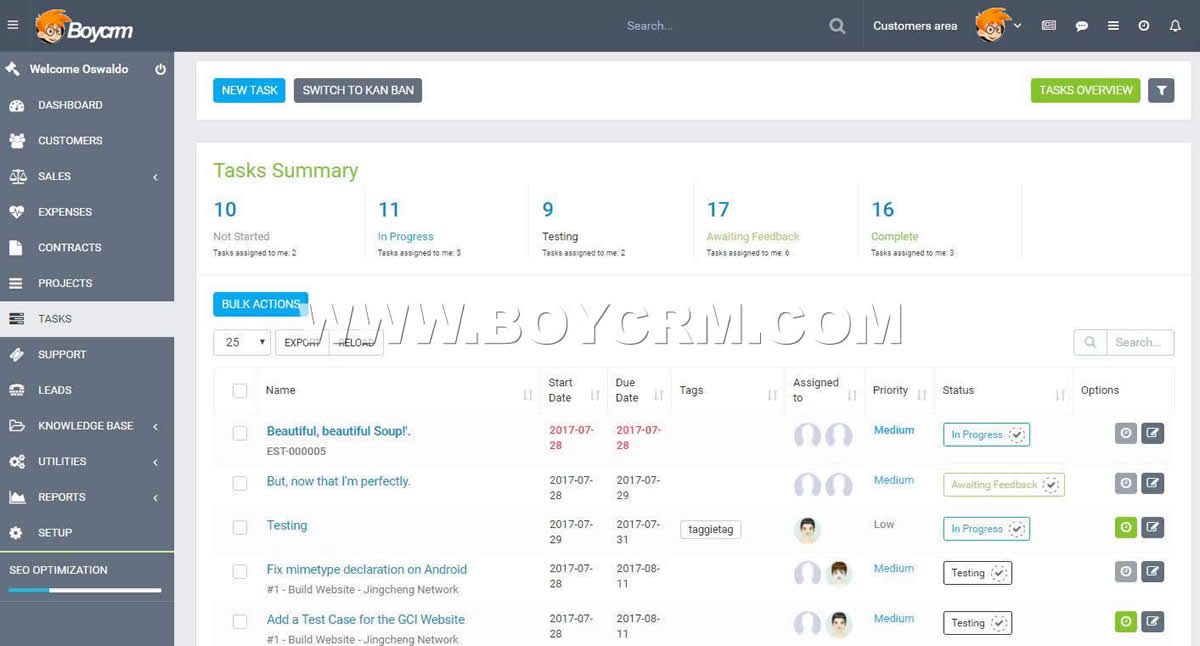1200x646 pixels.
Task: Open Customers in the sidebar
Action: click(x=70, y=141)
